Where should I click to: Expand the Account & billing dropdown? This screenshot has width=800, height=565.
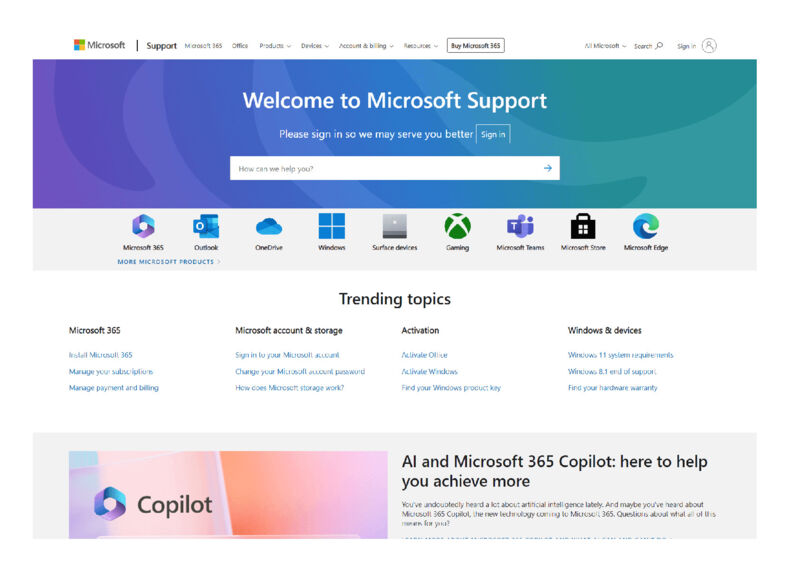click(x=366, y=45)
